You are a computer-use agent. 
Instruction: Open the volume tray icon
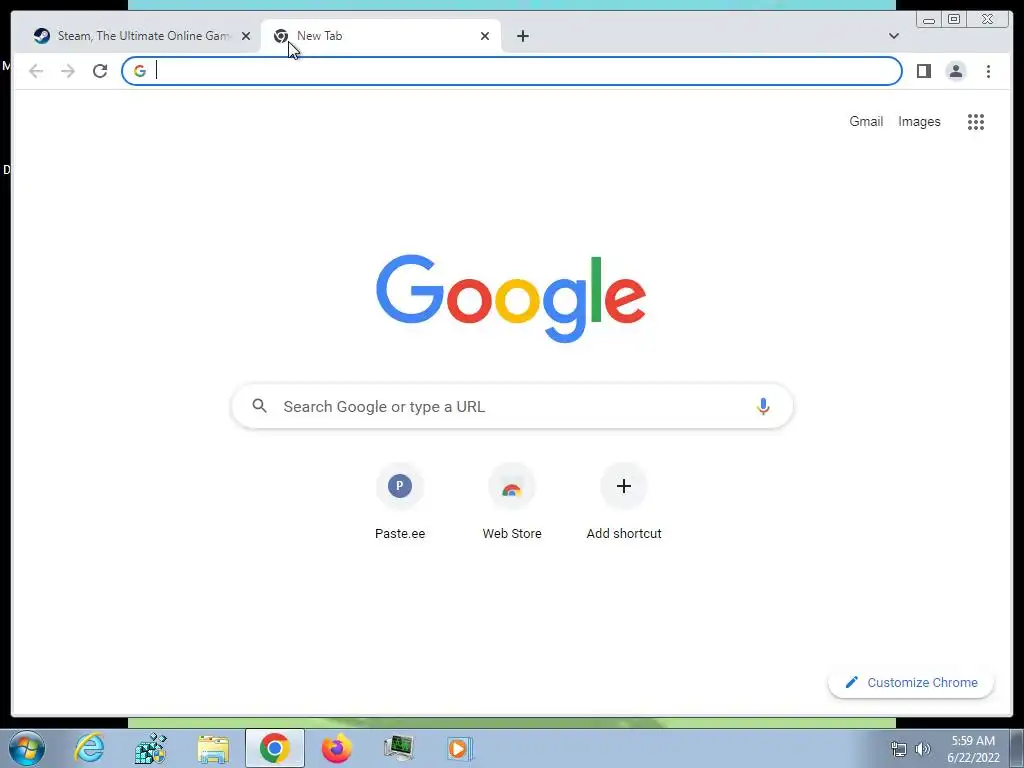[922, 749]
